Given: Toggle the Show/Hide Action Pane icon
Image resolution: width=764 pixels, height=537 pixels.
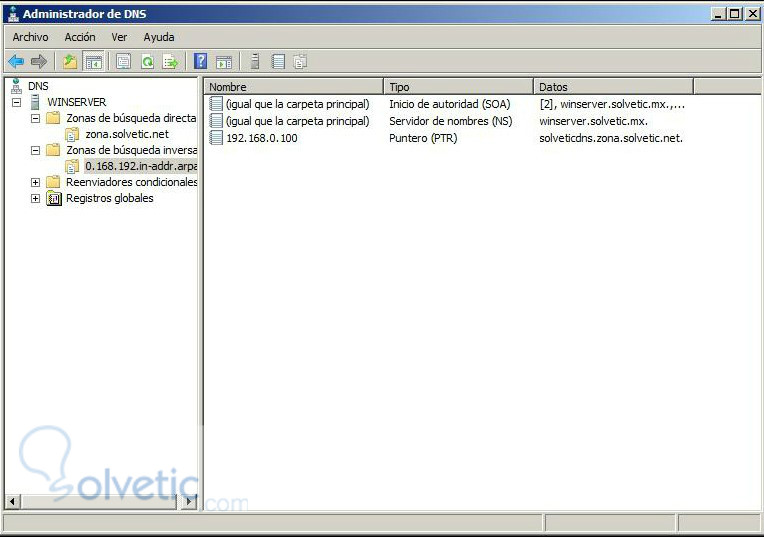Looking at the screenshot, I should (x=224, y=62).
